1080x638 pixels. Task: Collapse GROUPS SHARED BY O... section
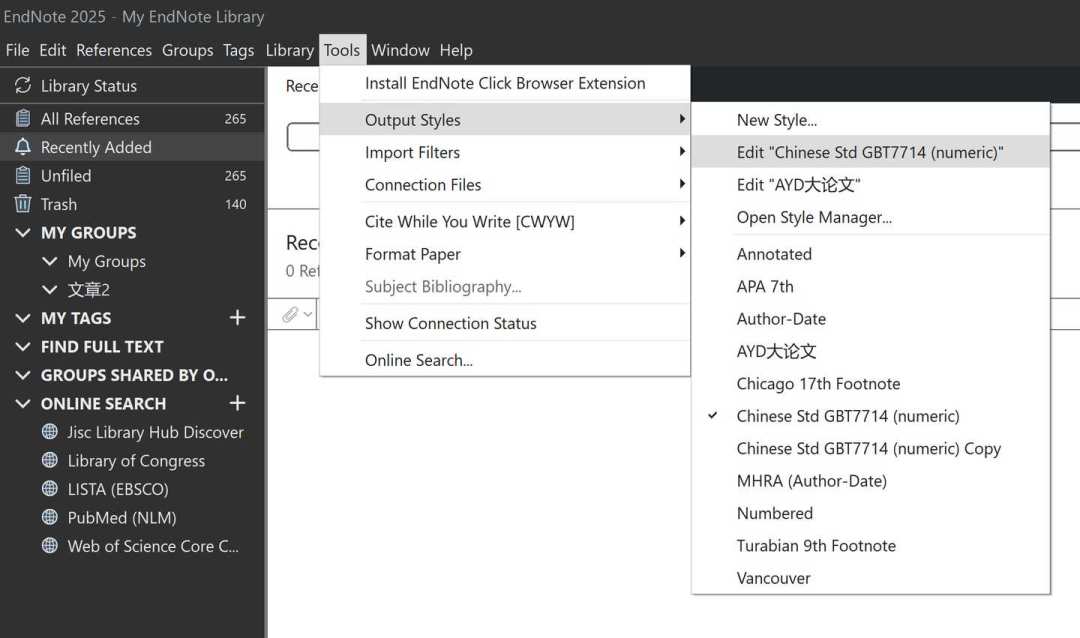23,375
